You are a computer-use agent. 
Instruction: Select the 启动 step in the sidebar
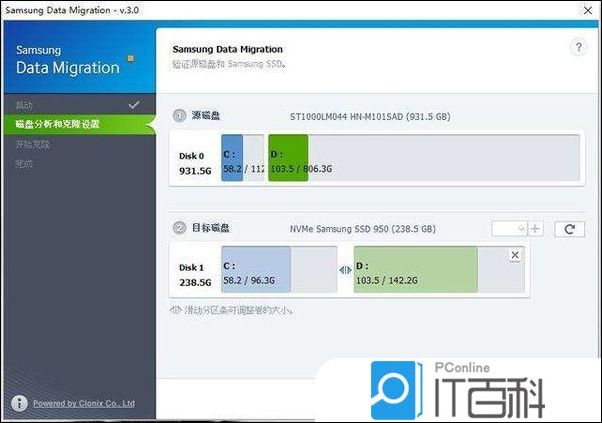coord(24,105)
